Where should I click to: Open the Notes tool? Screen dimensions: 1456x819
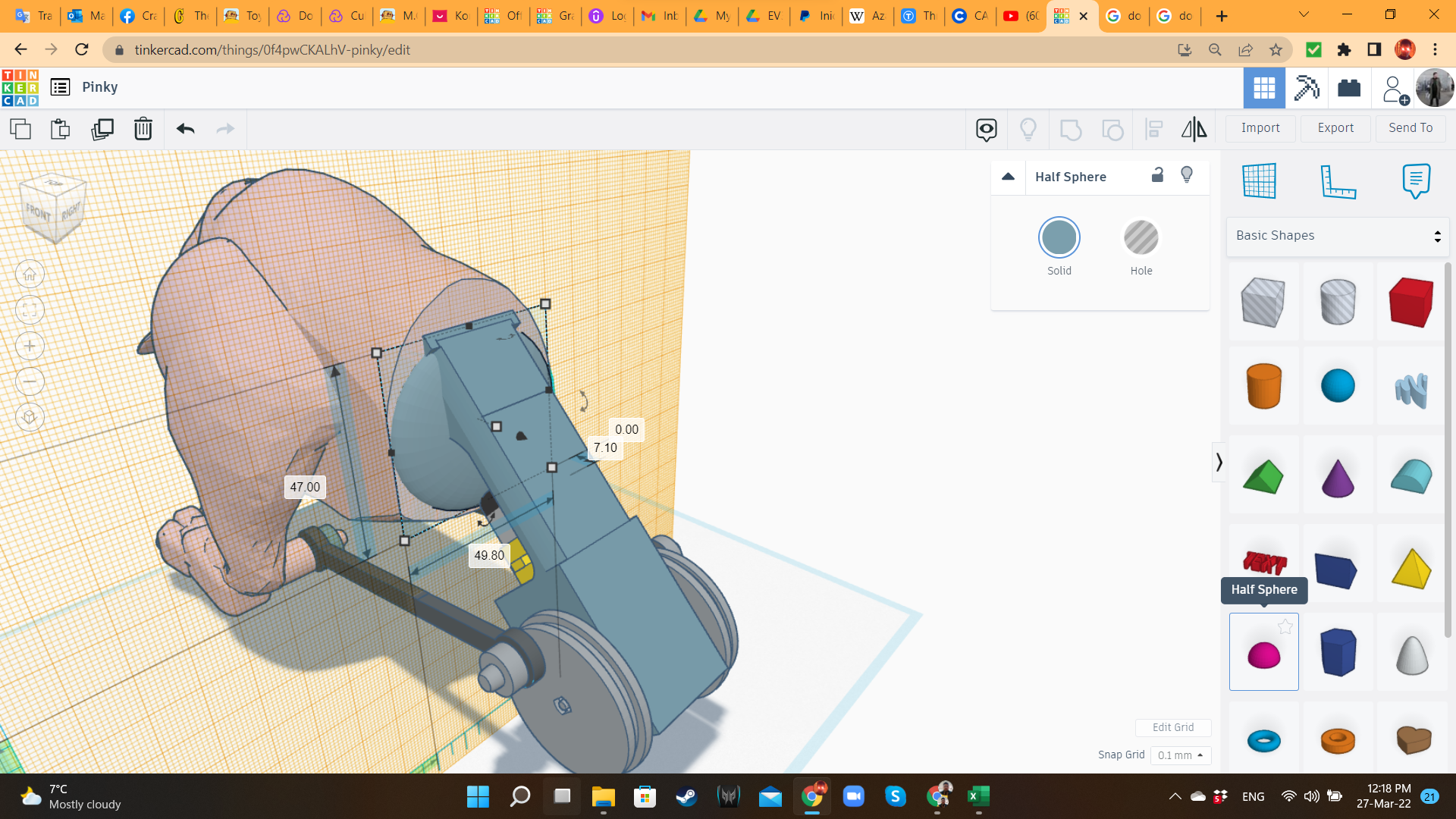coord(1416,181)
